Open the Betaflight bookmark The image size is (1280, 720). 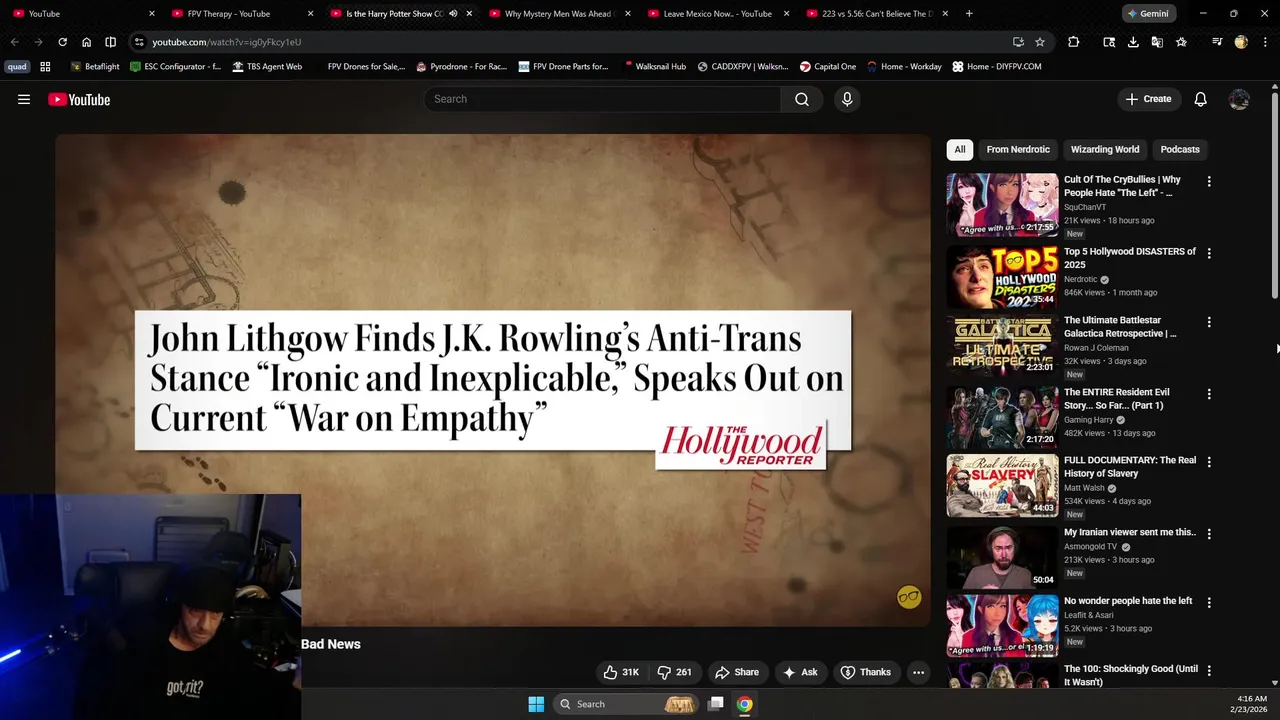95,66
